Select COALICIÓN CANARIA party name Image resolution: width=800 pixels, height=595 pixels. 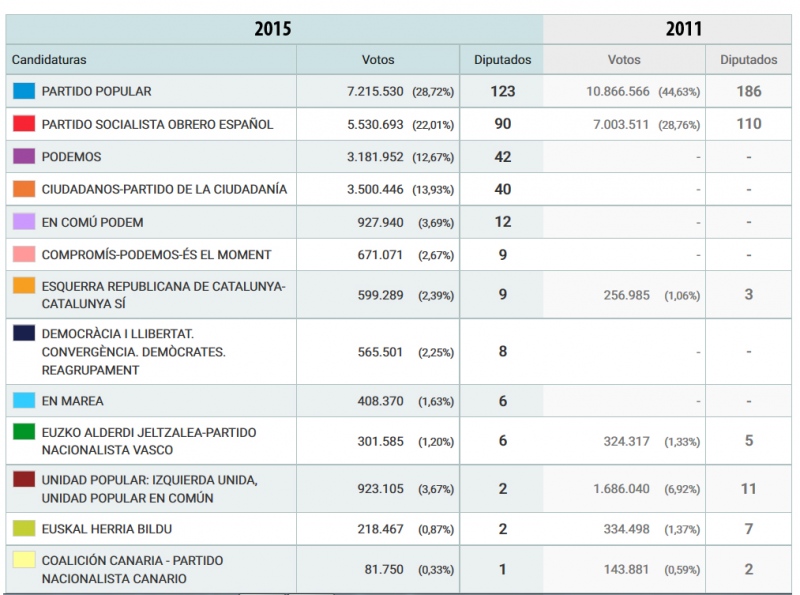(132, 569)
